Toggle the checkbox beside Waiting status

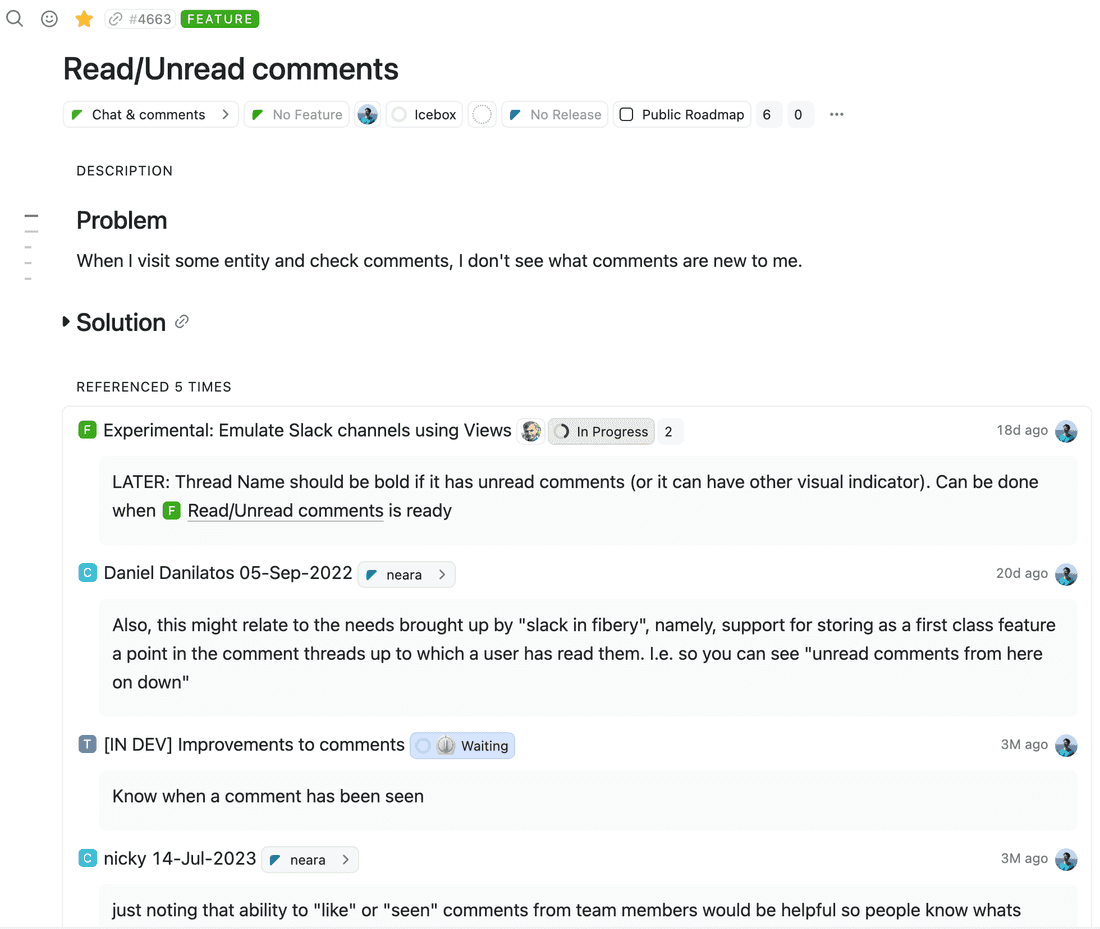click(423, 745)
